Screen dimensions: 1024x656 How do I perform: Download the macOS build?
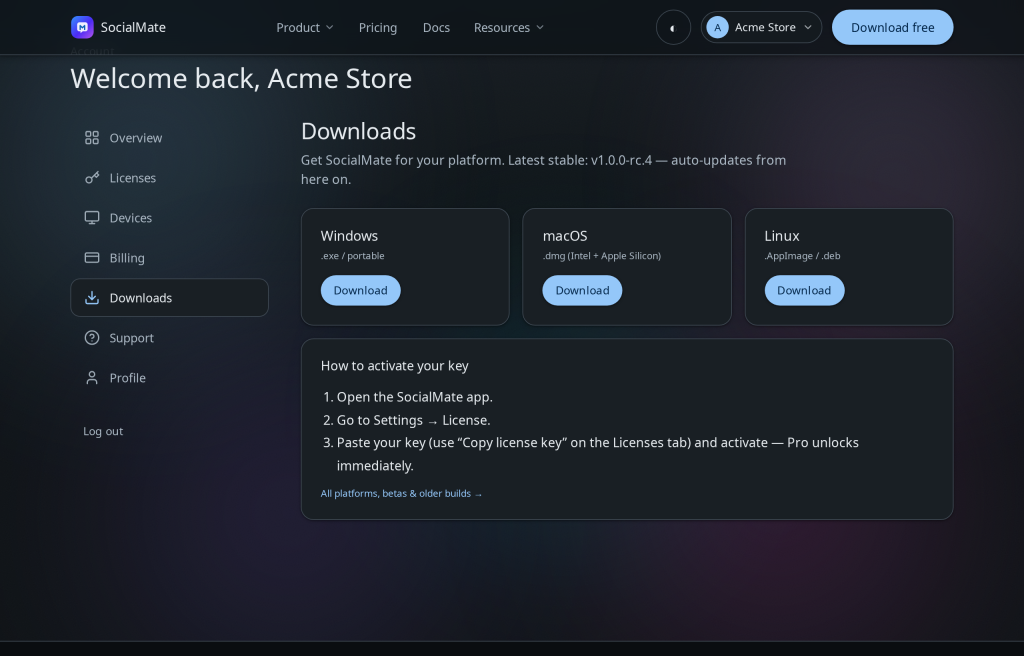582,290
